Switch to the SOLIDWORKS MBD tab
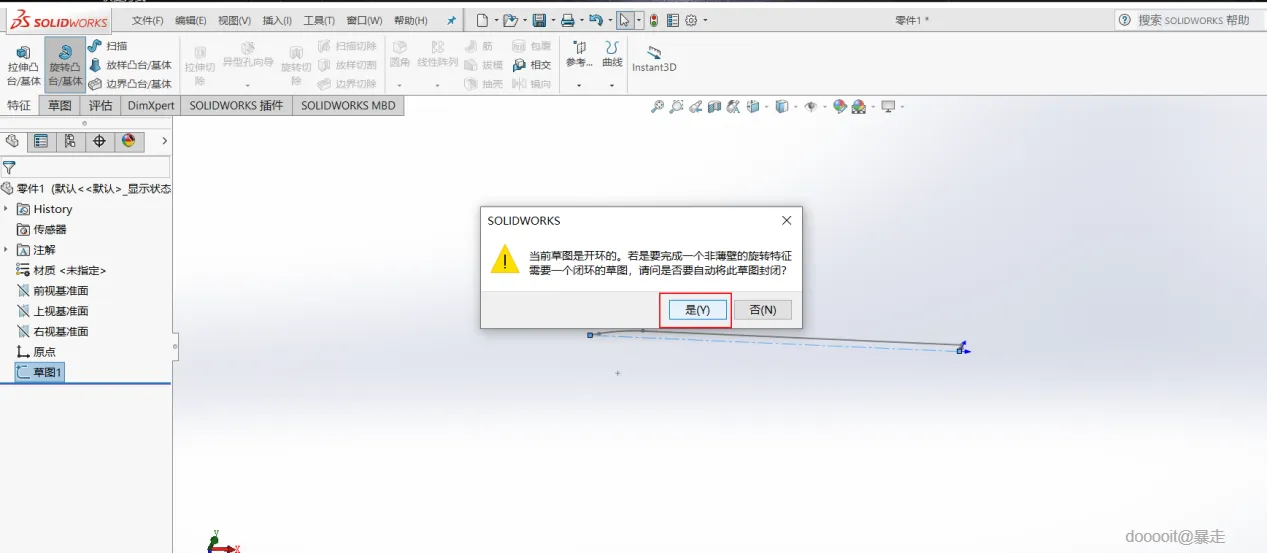 pyautogui.click(x=348, y=105)
